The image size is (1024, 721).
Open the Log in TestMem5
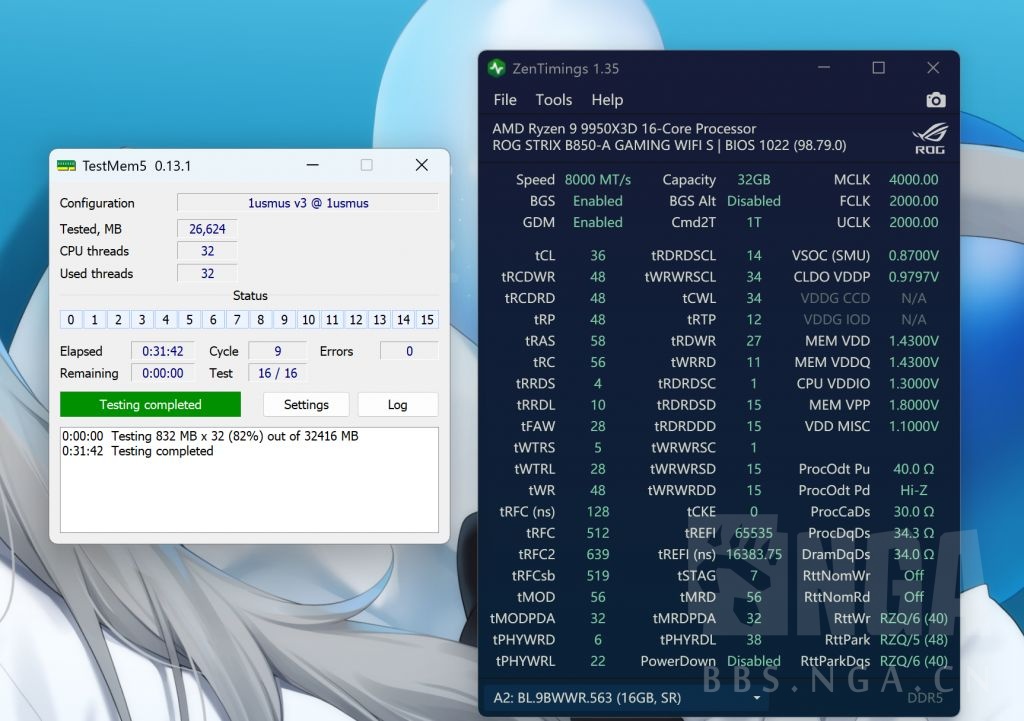coord(397,405)
